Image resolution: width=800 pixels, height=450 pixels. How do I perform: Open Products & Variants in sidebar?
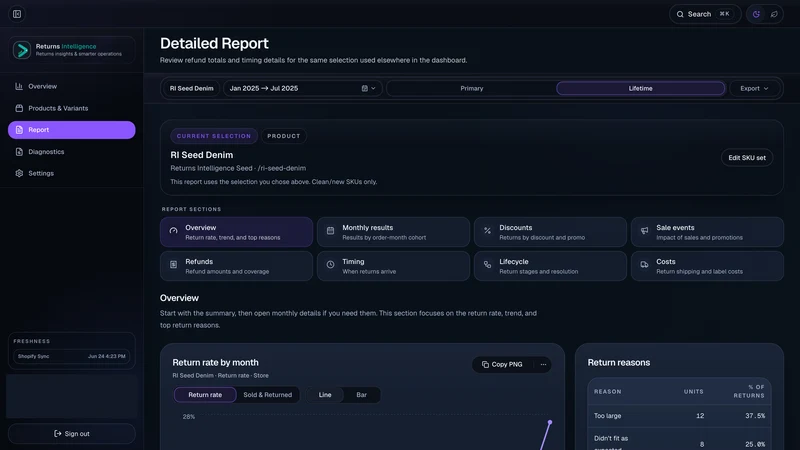click(x=71, y=108)
